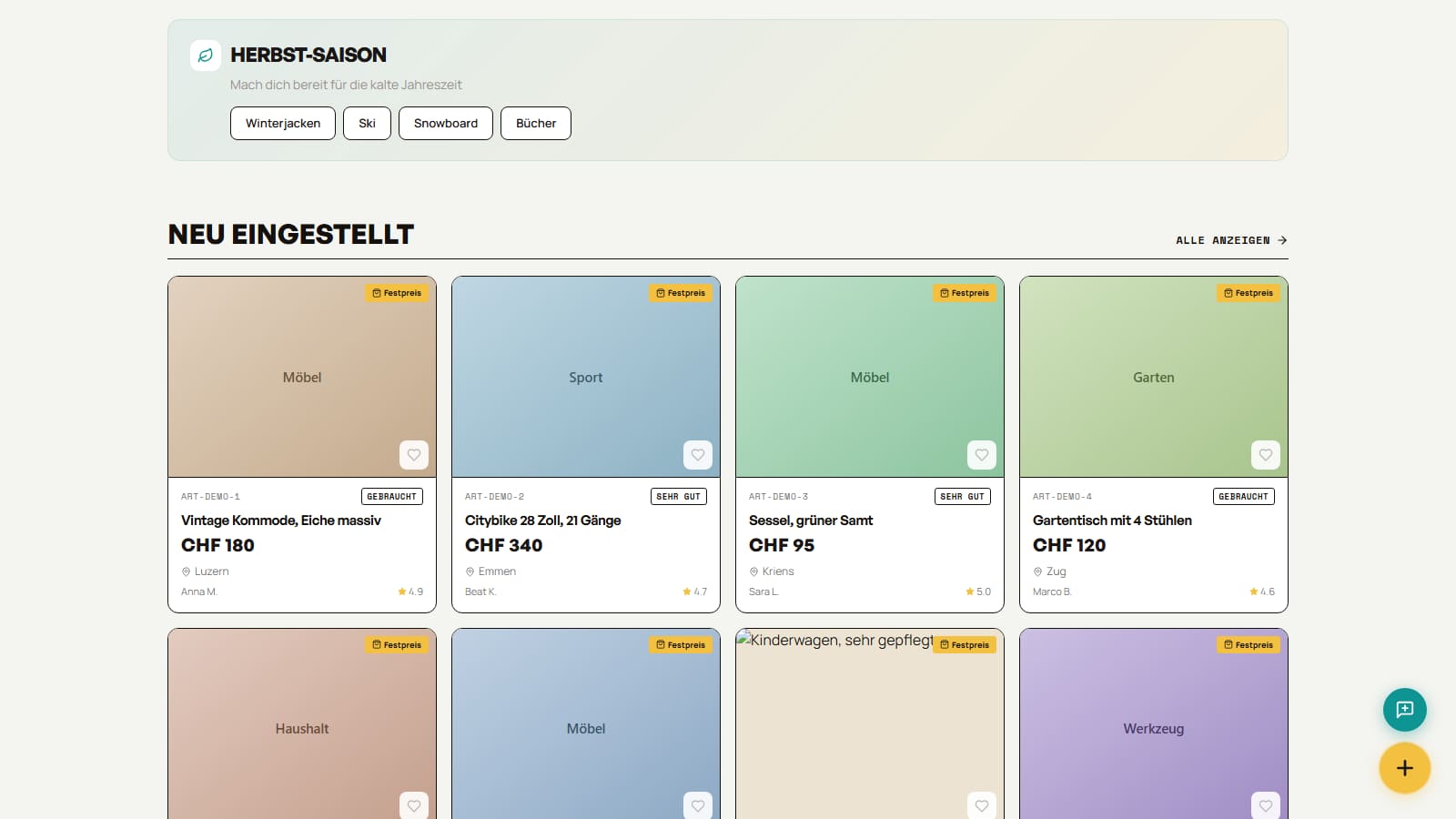Click the Festpreis badge on the Sessel card
Viewport: 1456px width, 819px height.
pos(965,293)
